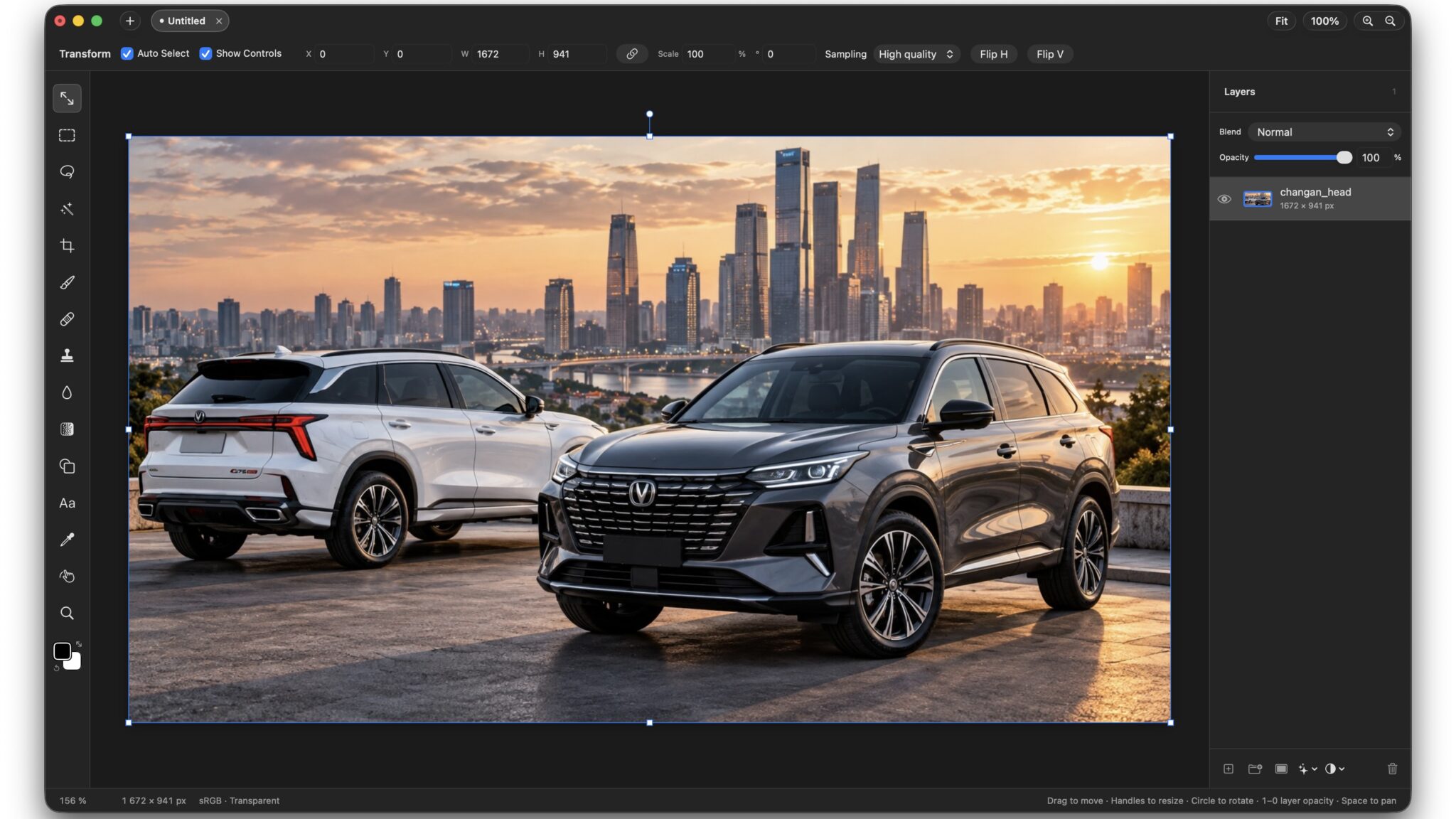Reset colors to default black and white
The width and height of the screenshot is (1456, 819).
56,668
